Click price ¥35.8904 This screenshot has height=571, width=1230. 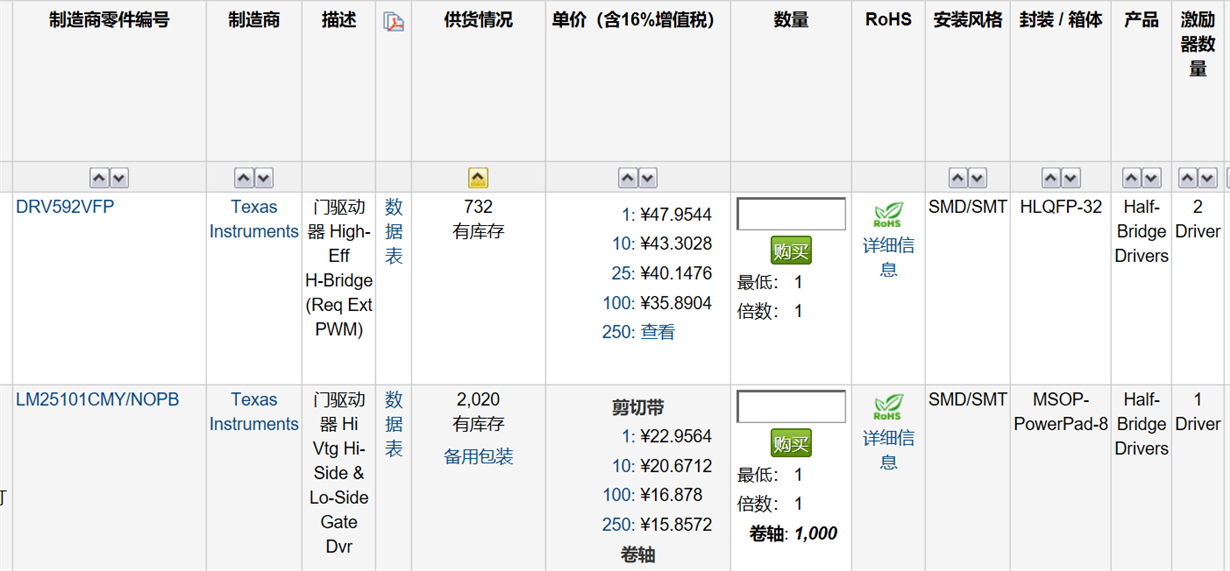click(x=676, y=303)
